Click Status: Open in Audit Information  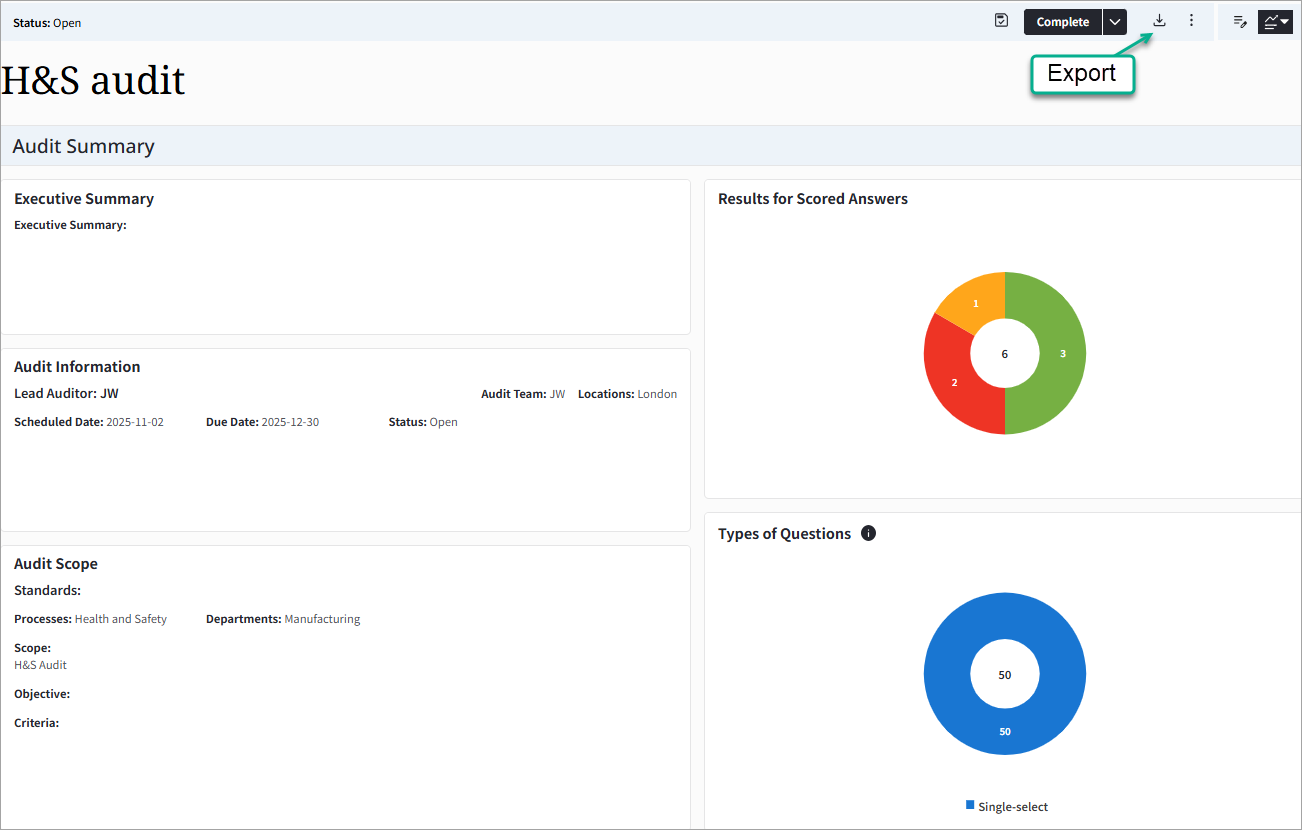pyautogui.click(x=423, y=422)
